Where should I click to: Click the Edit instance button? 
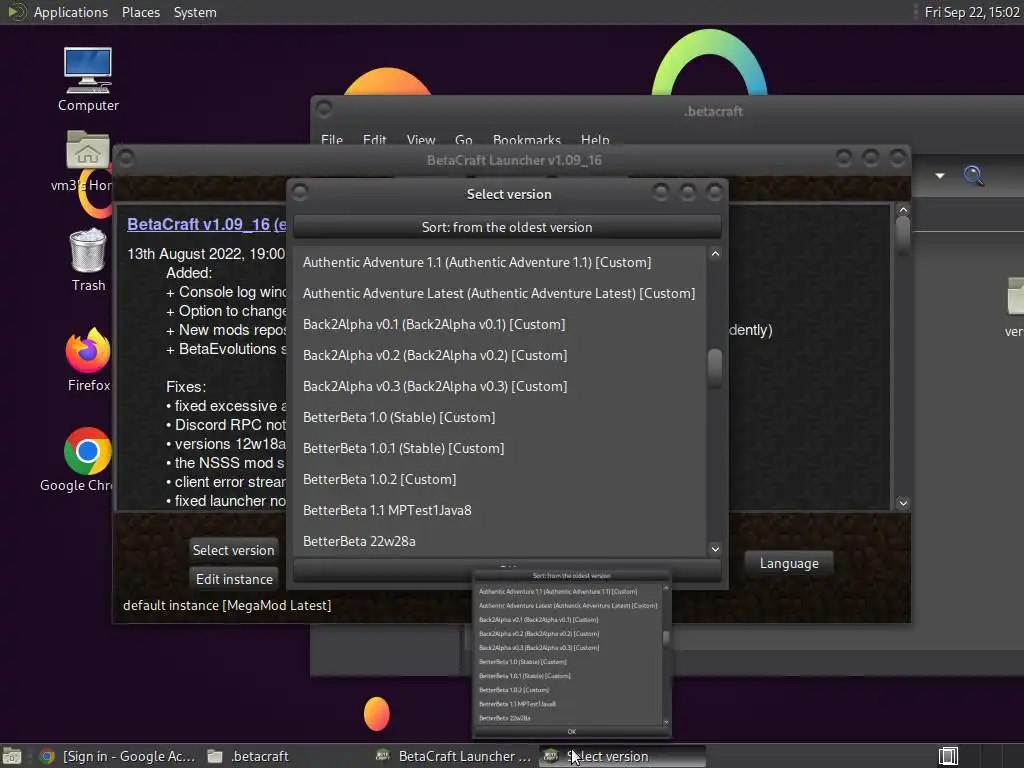click(234, 579)
